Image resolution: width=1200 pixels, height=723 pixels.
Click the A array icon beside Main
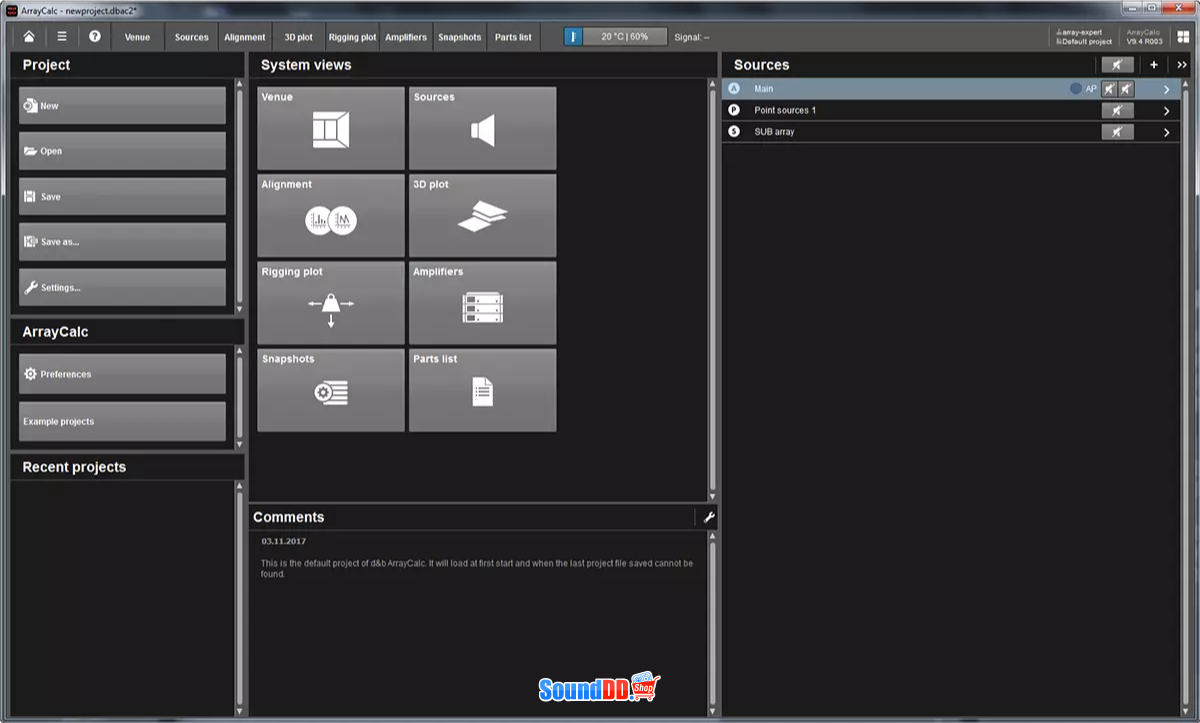pyautogui.click(x=734, y=89)
